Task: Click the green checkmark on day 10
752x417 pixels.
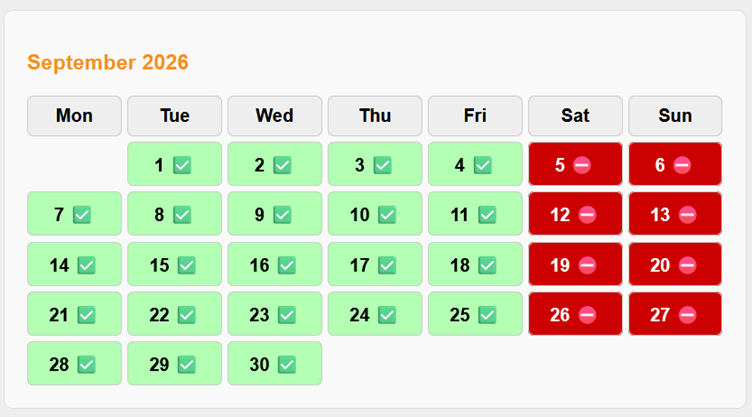Action: (387, 215)
